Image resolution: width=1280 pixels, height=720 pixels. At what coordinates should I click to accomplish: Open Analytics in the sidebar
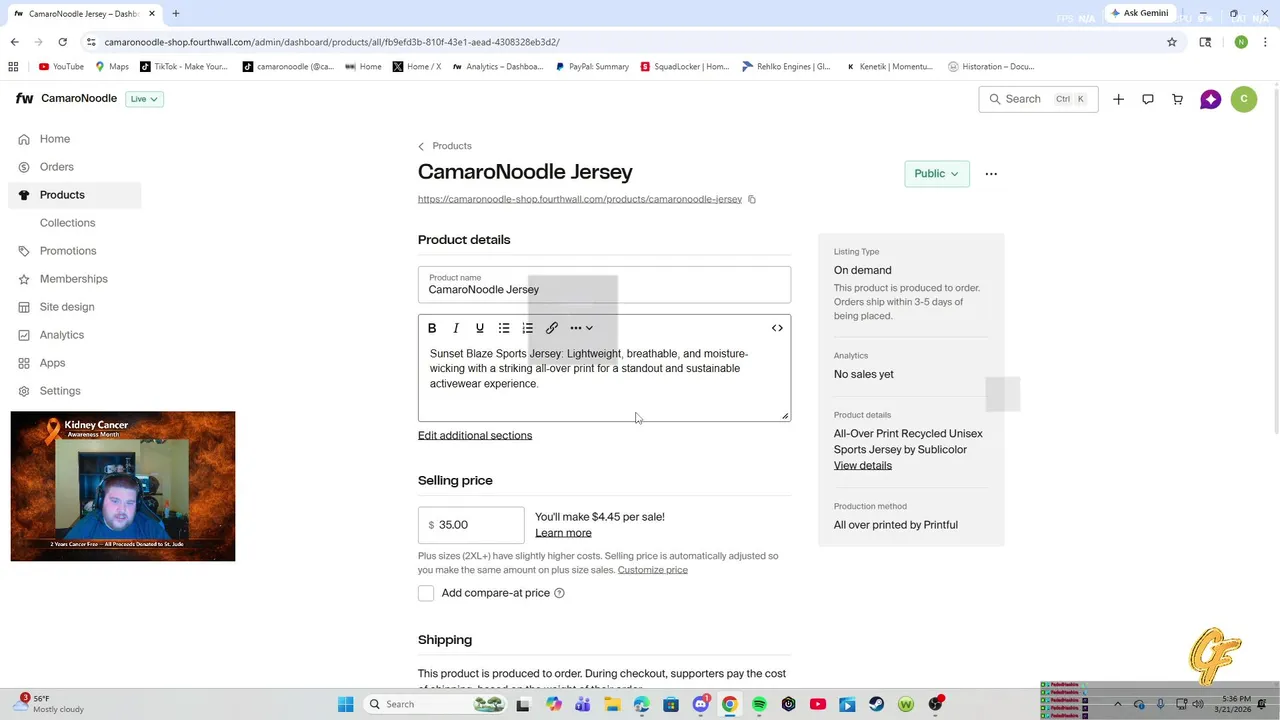pos(75,335)
